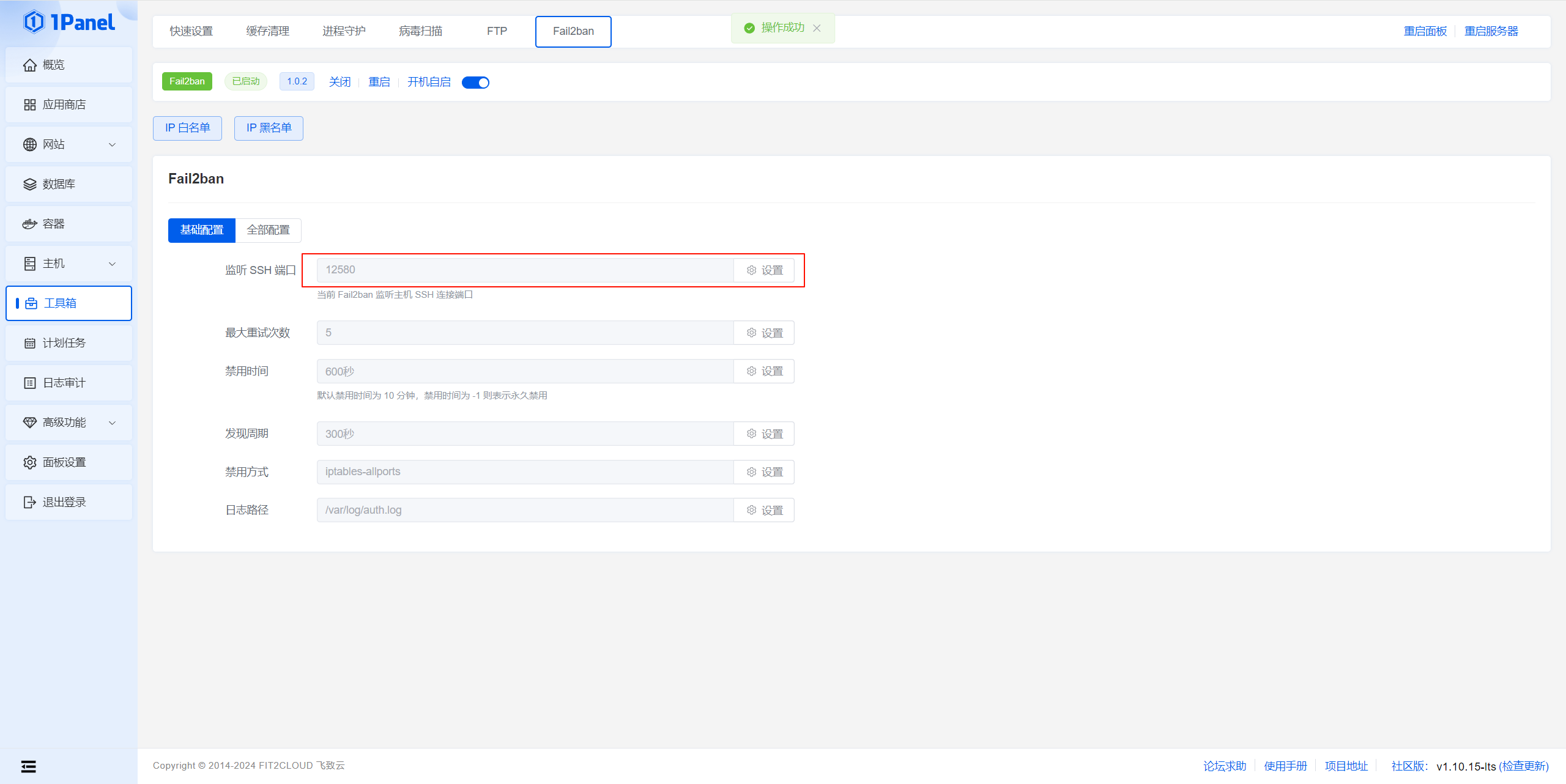
Task: Click the 最大重试次数 field showing 5
Action: point(525,333)
